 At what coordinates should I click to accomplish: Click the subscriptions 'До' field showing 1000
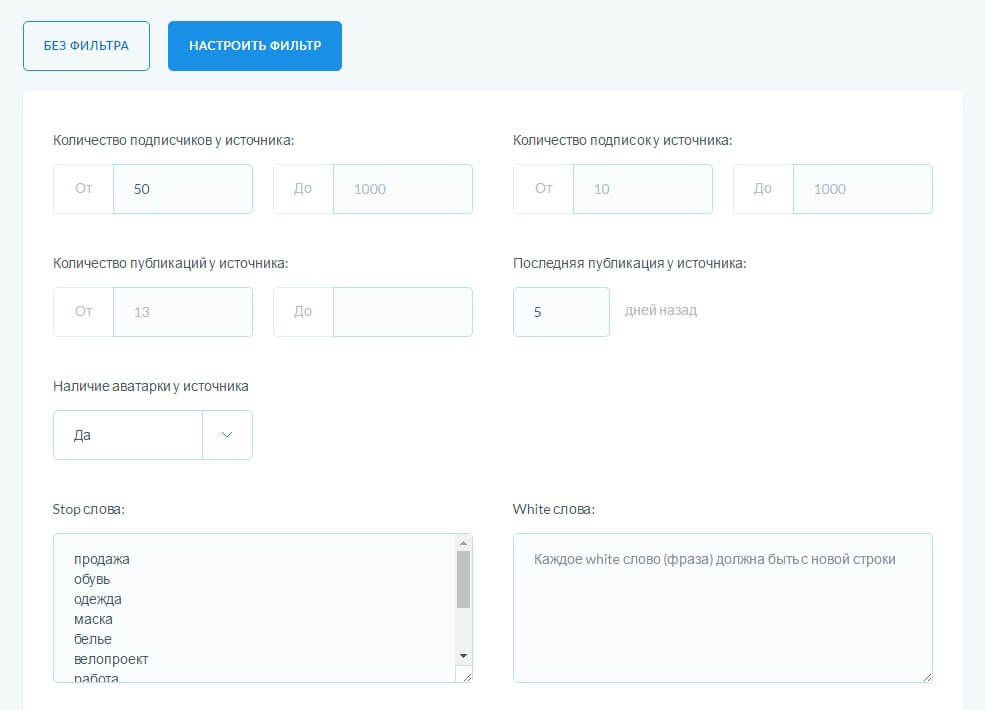click(x=862, y=189)
